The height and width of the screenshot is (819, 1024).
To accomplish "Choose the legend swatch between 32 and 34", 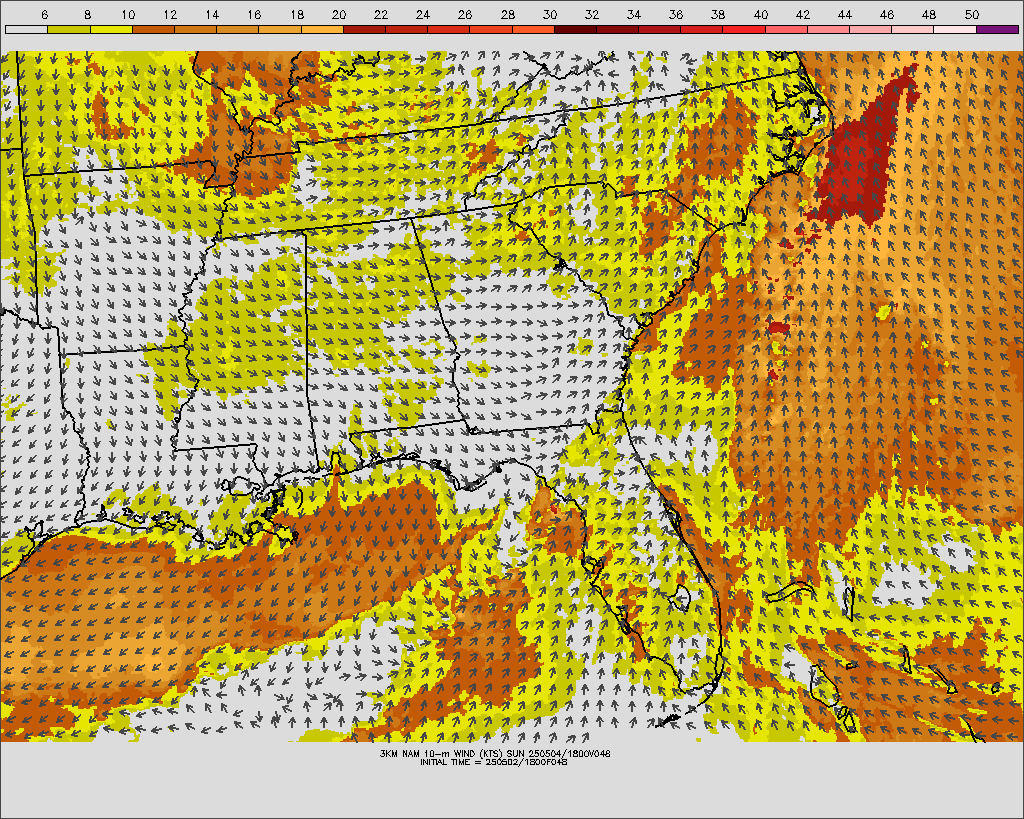I will [x=618, y=29].
